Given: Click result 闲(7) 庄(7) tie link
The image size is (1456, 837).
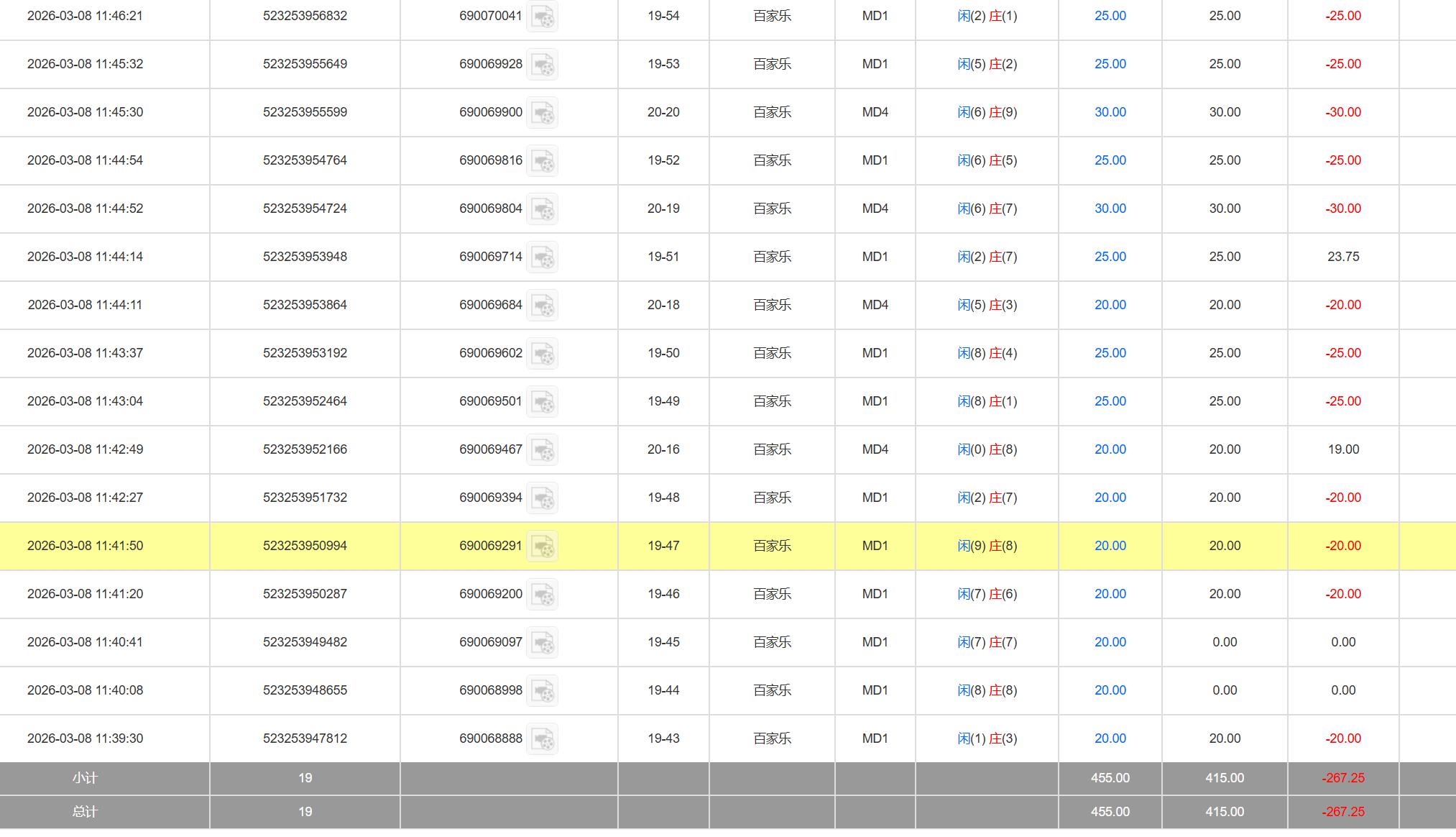Looking at the screenshot, I should (x=987, y=642).
